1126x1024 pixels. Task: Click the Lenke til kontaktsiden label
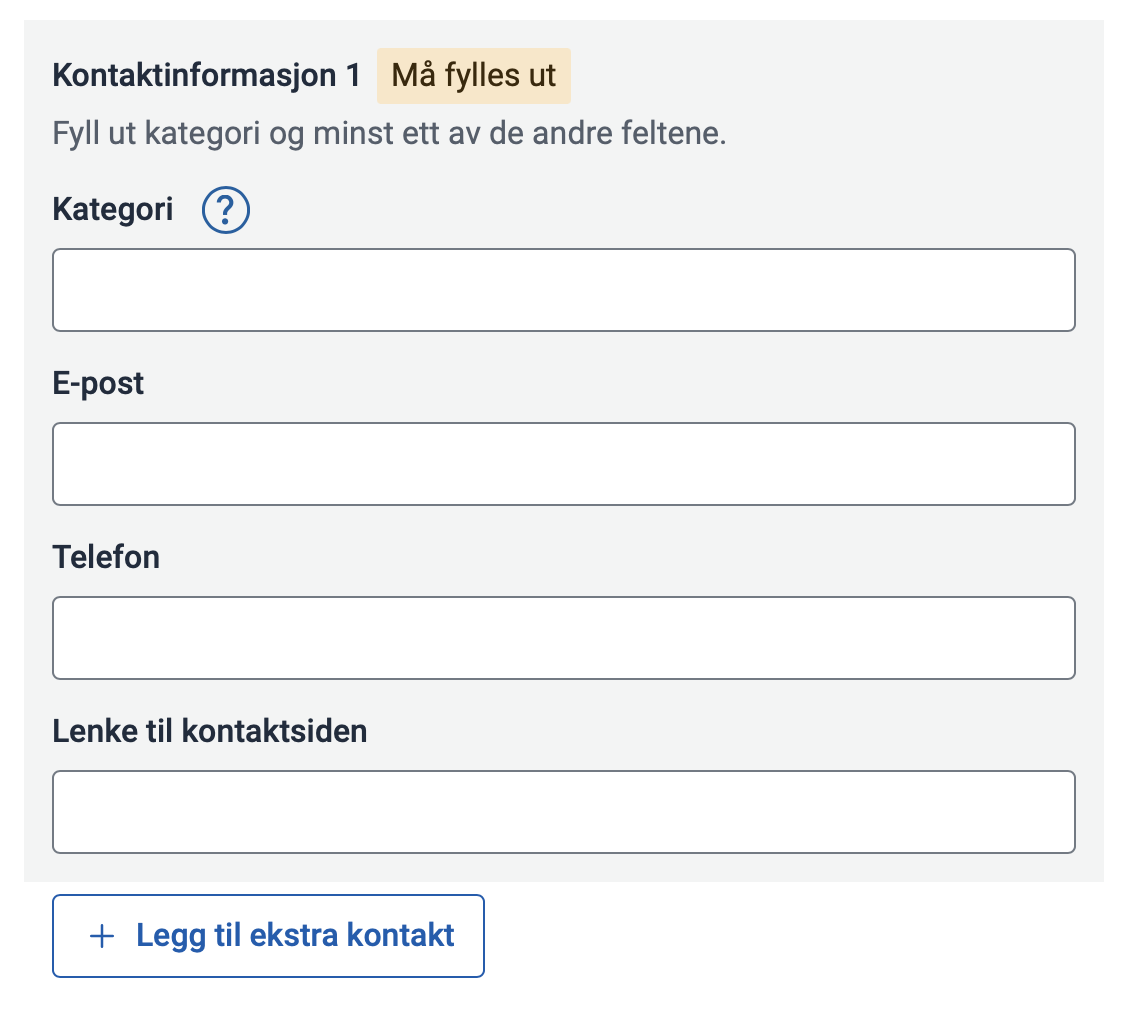tap(210, 731)
